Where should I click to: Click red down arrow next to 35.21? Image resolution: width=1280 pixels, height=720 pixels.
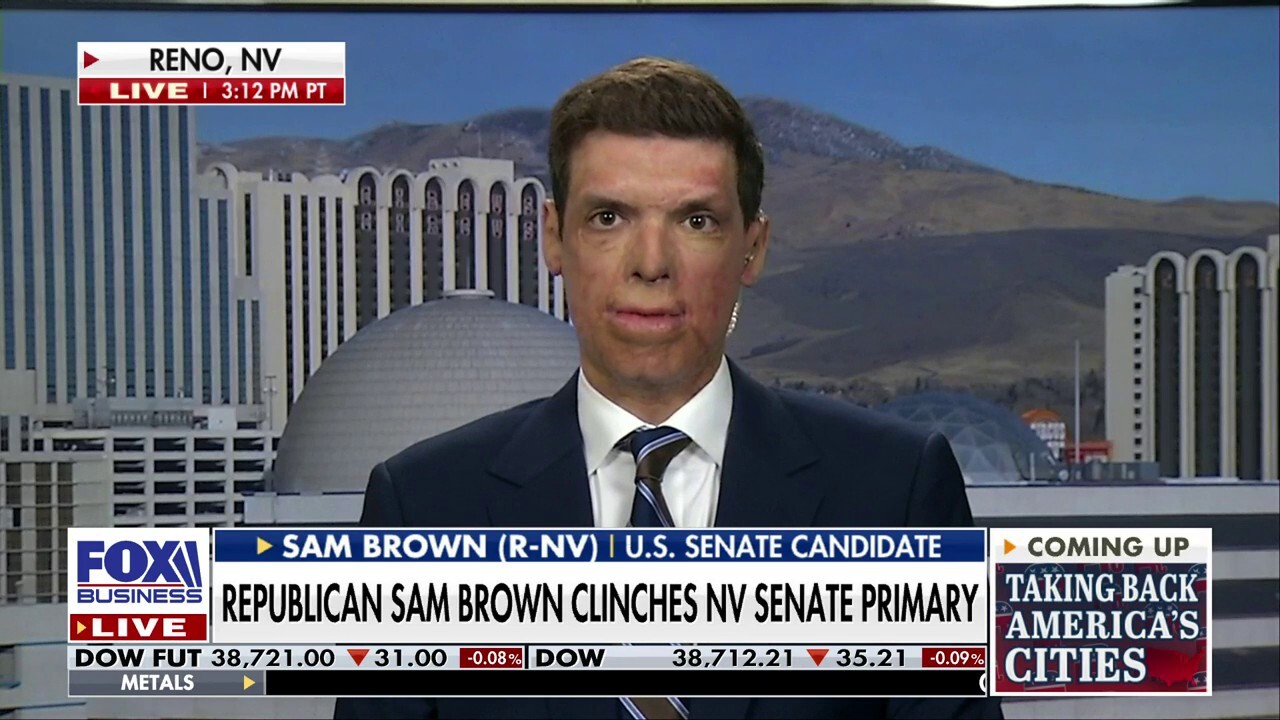[x=819, y=658]
